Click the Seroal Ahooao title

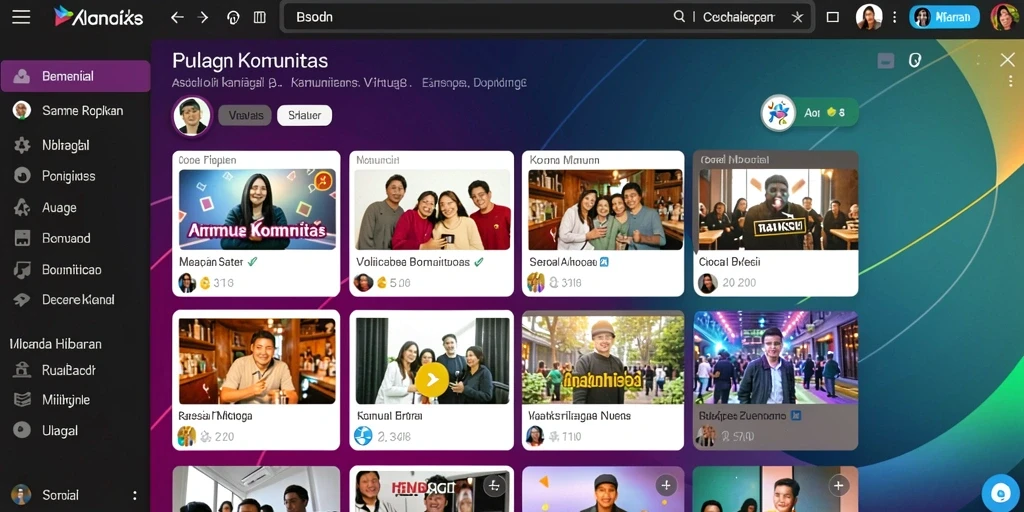click(563, 262)
